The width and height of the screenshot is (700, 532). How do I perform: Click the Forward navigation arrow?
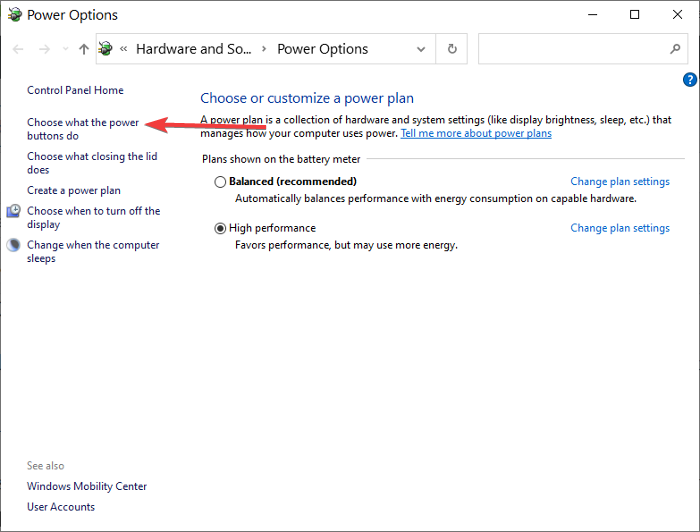tap(44, 49)
